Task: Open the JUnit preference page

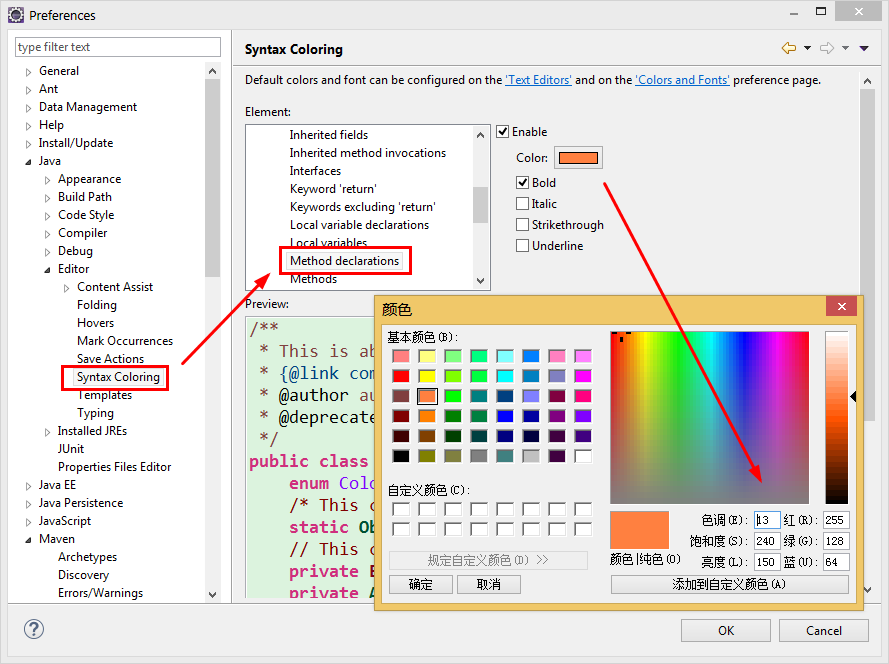Action: pos(71,449)
